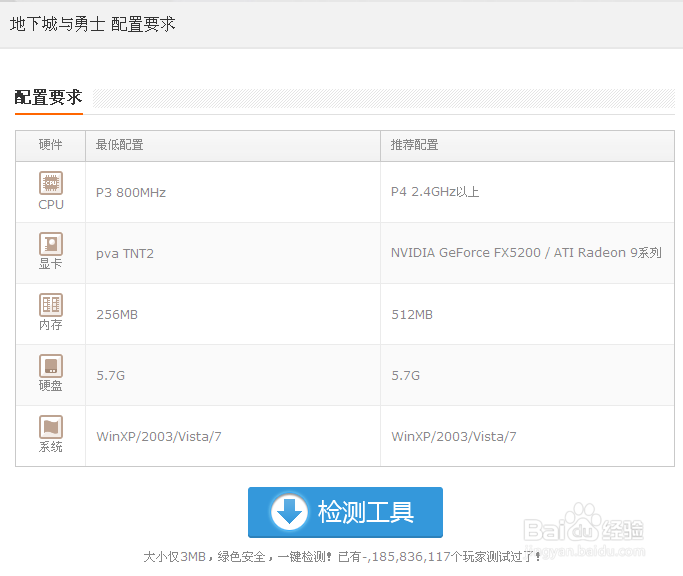The width and height of the screenshot is (683, 576).
Task: Click the 系统 label text
Action: click(x=51, y=447)
